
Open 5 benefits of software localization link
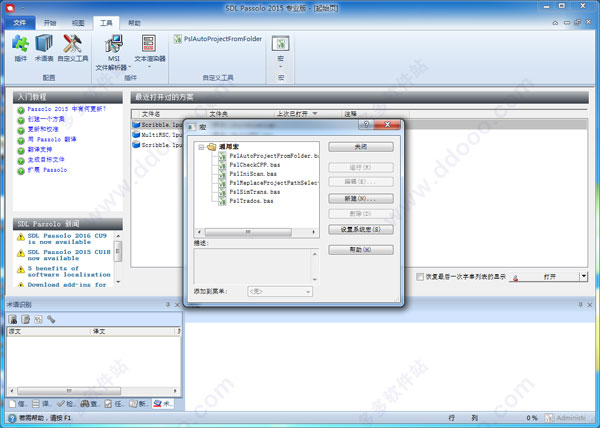(69, 271)
